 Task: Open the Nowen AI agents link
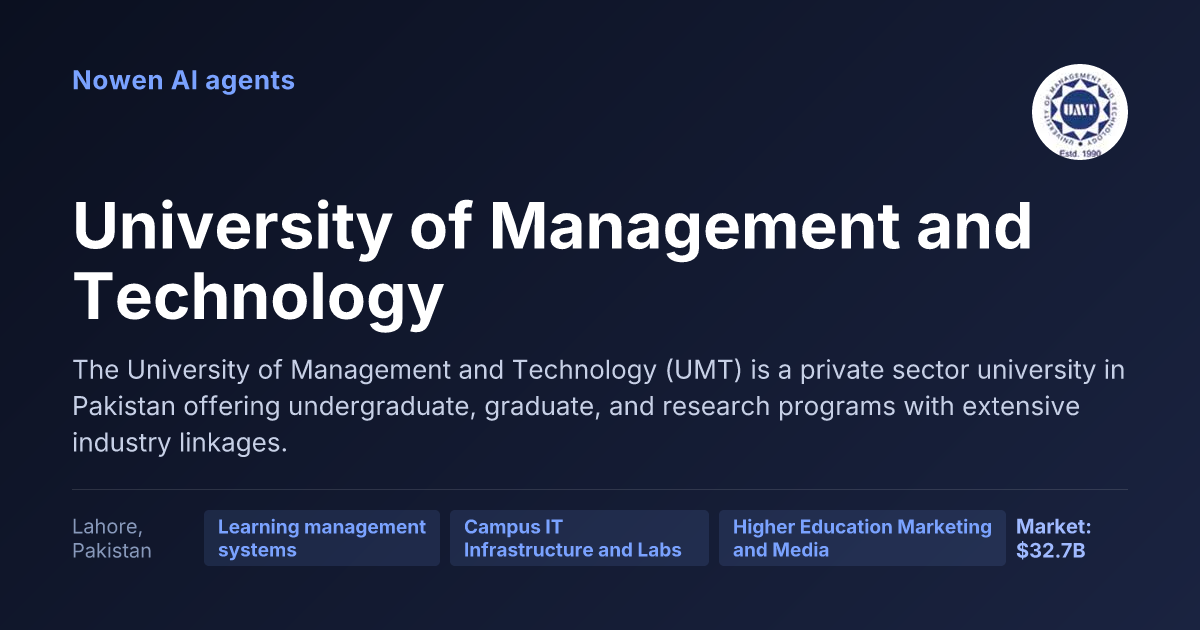(183, 80)
